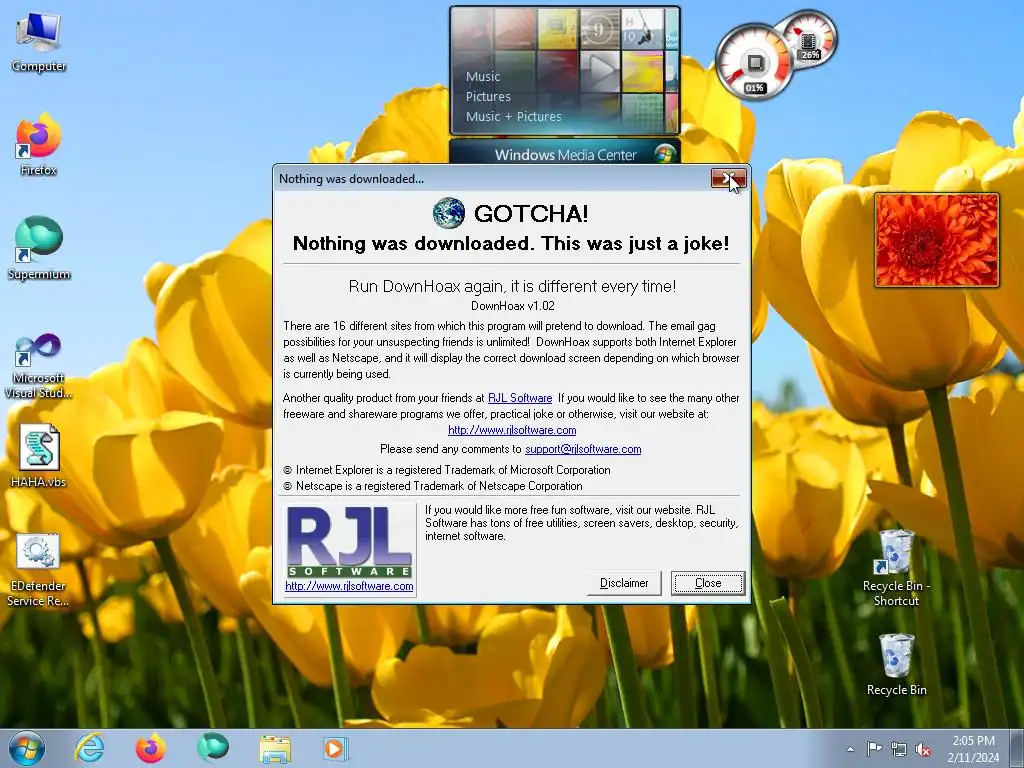The width and height of the screenshot is (1024, 768).
Task: Select the HAHA.vbs script file
Action: tap(39, 455)
